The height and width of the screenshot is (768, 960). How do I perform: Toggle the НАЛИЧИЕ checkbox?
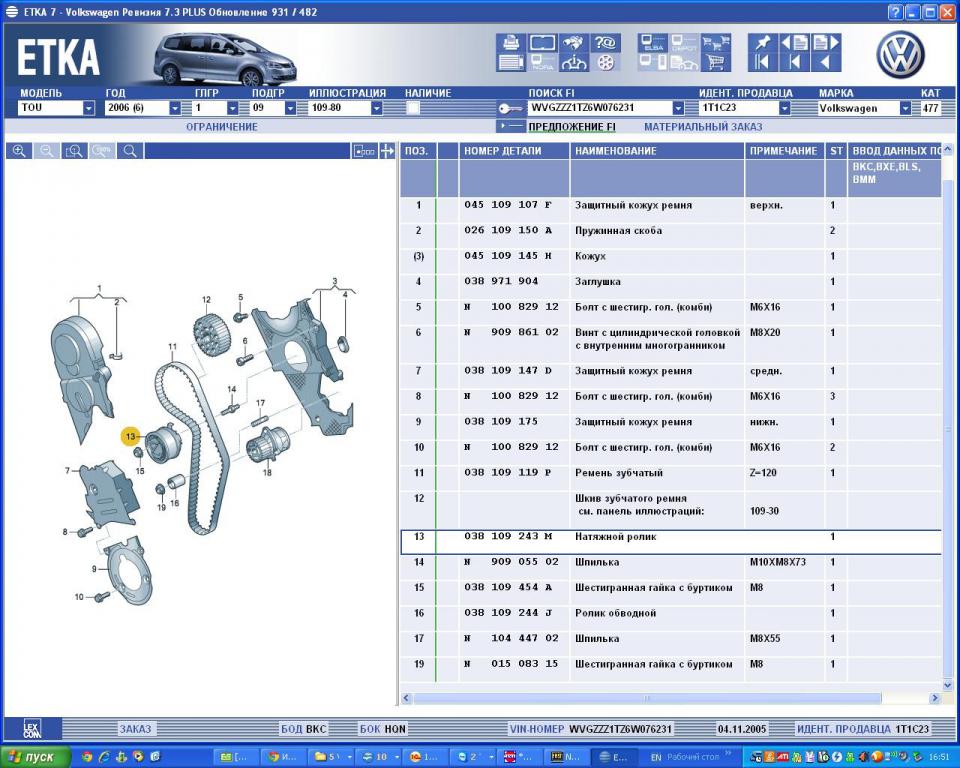(x=413, y=108)
